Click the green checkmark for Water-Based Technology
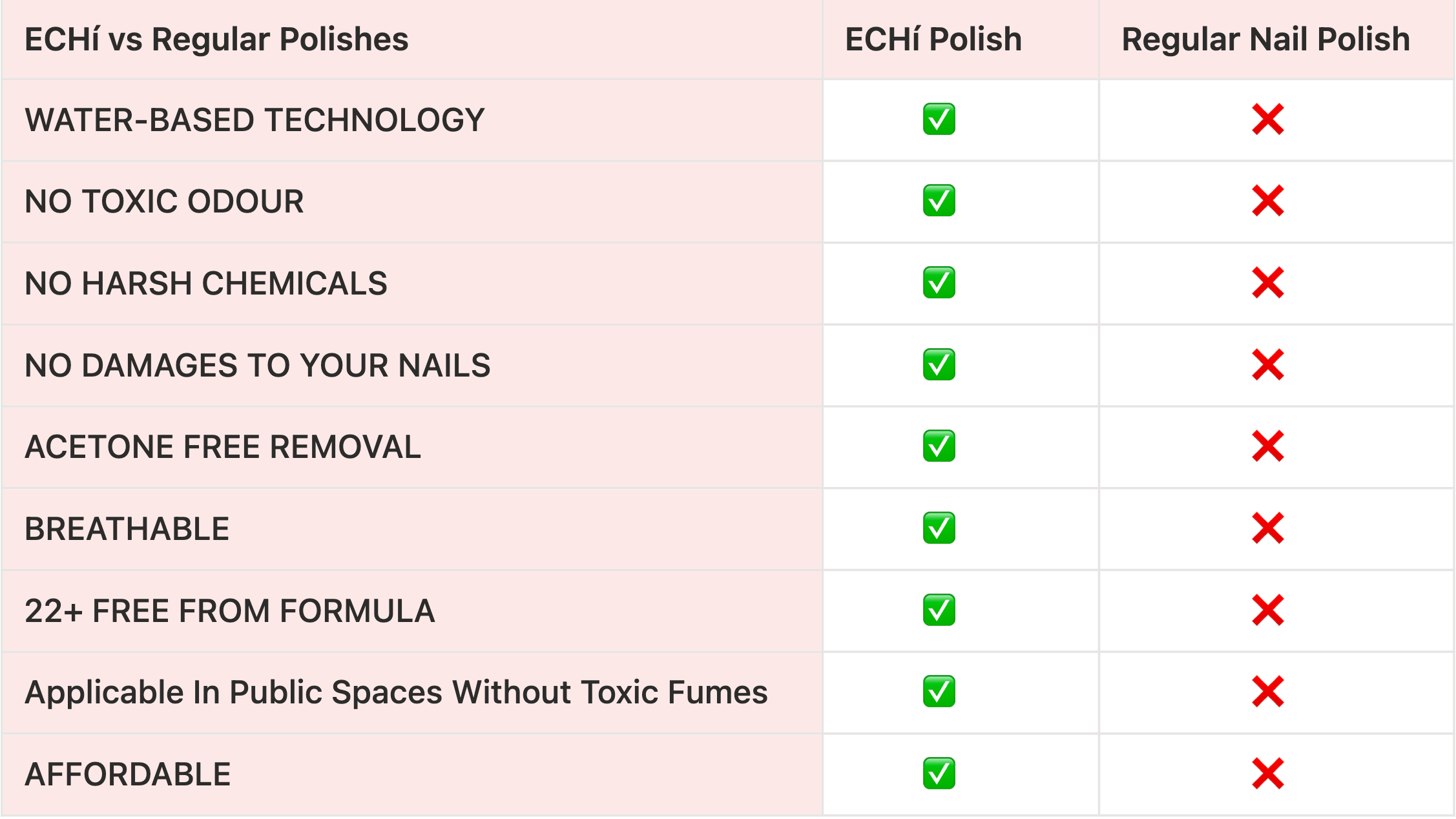The width and height of the screenshot is (1456, 819). tap(939, 119)
